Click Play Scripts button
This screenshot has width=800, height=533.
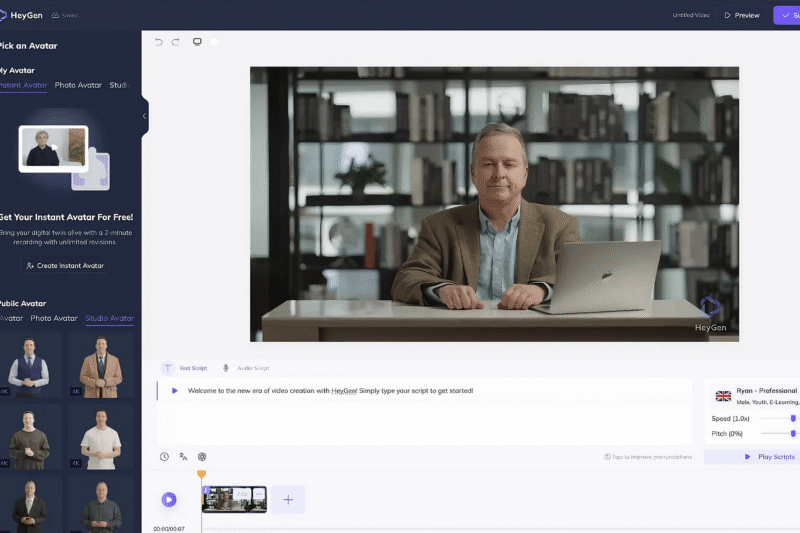coord(752,457)
